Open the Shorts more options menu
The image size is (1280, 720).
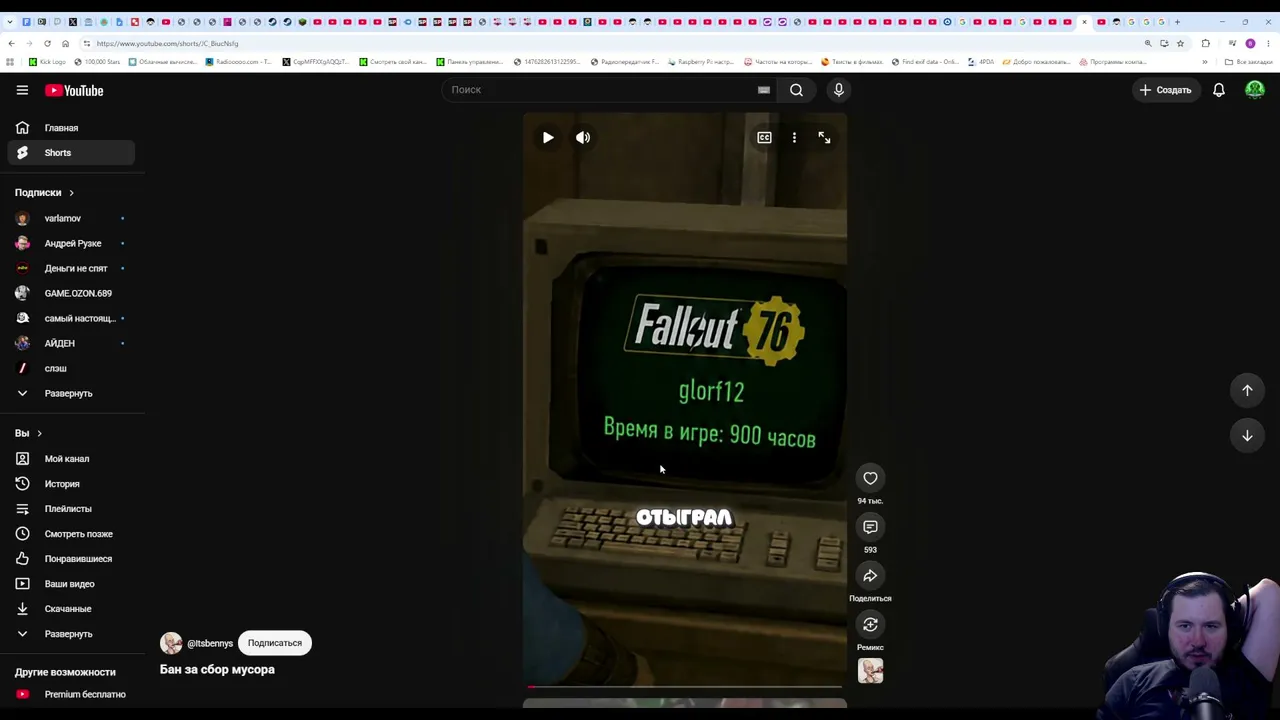(794, 137)
